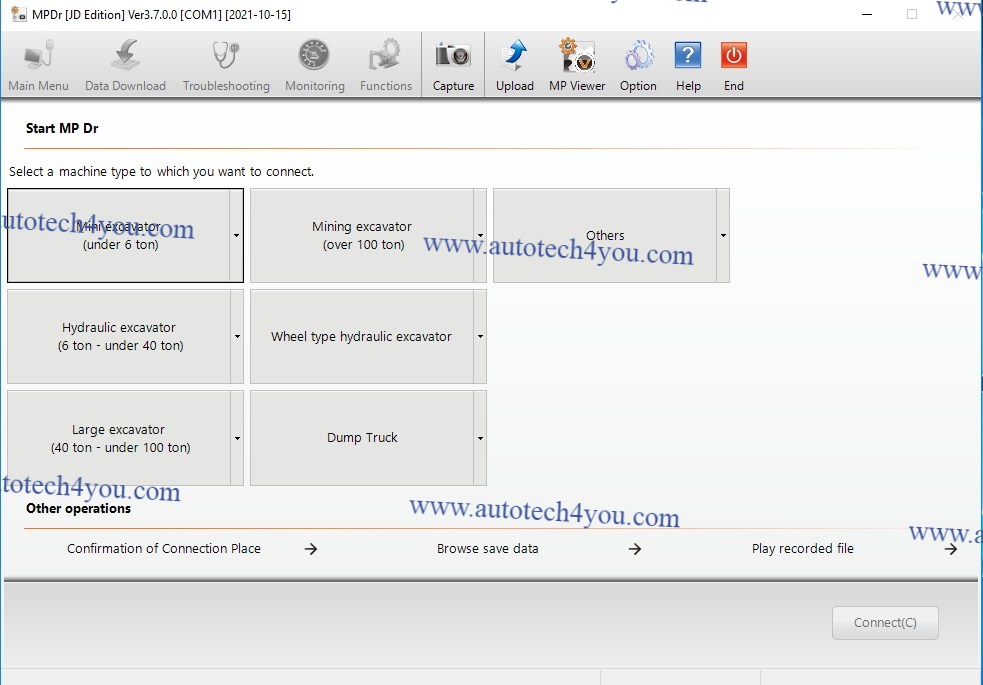Select Large excavator 40 to 100 ton

point(119,438)
